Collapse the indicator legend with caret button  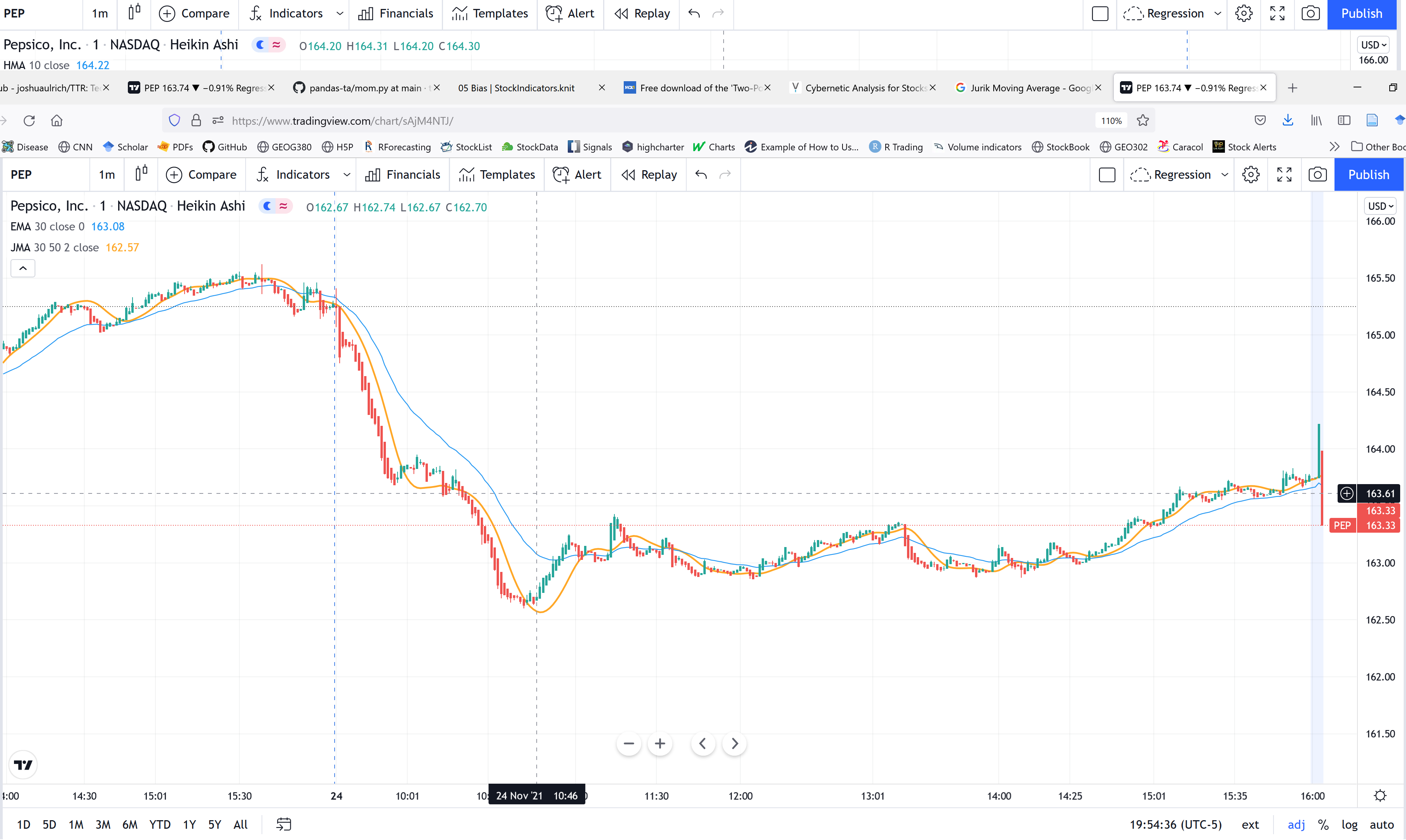pyautogui.click(x=23, y=268)
